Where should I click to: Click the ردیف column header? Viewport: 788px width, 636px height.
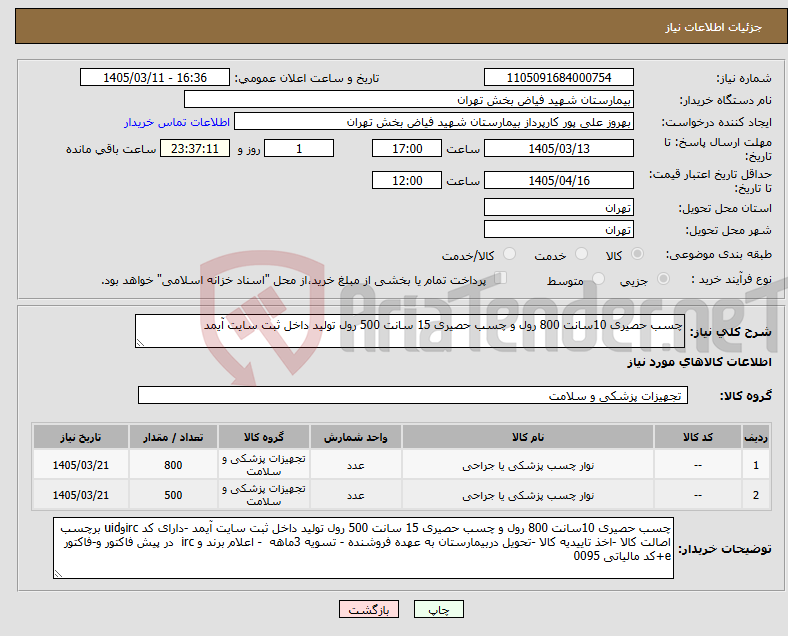(x=755, y=437)
